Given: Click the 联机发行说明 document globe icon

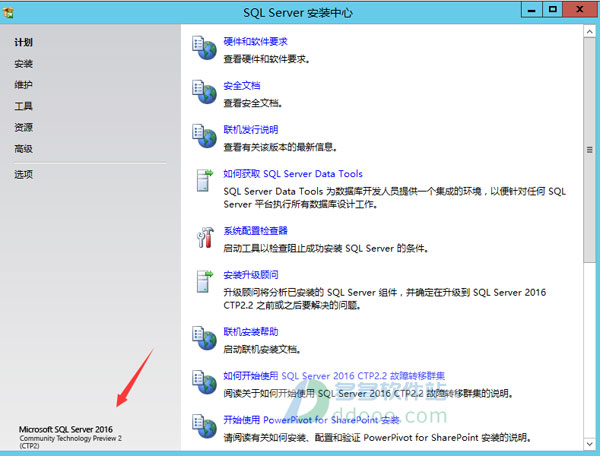Looking at the screenshot, I should [x=204, y=135].
